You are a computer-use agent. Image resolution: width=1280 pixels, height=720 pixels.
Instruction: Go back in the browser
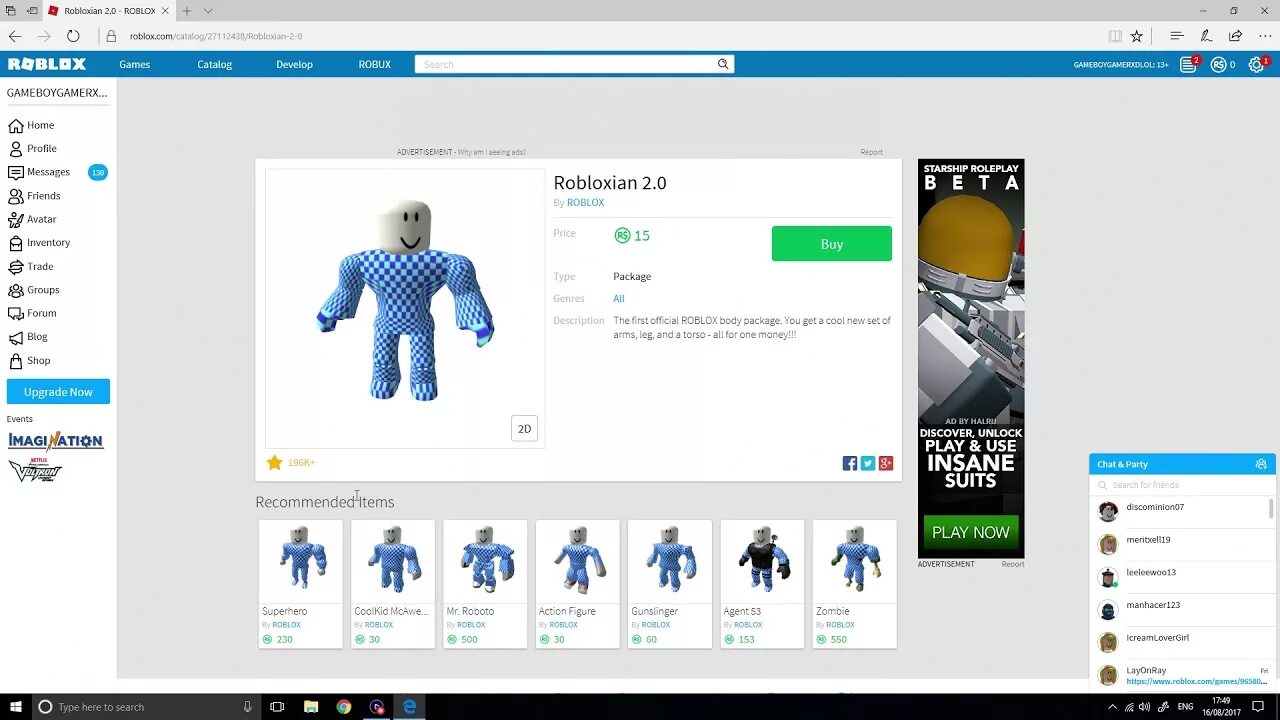point(15,36)
